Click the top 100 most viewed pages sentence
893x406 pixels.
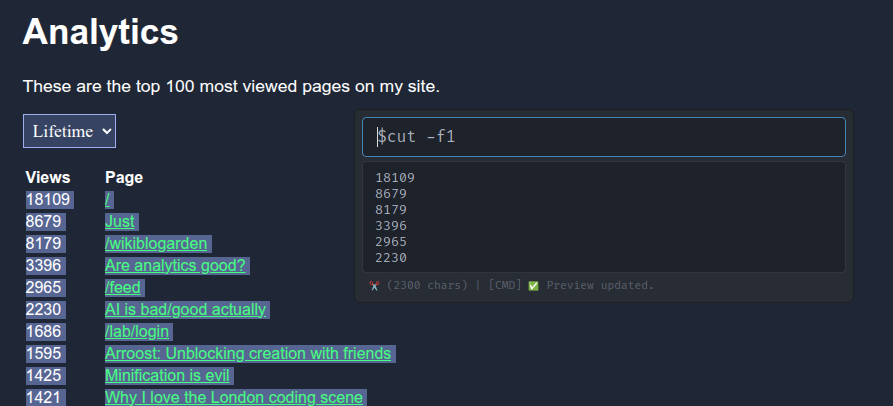point(231,87)
